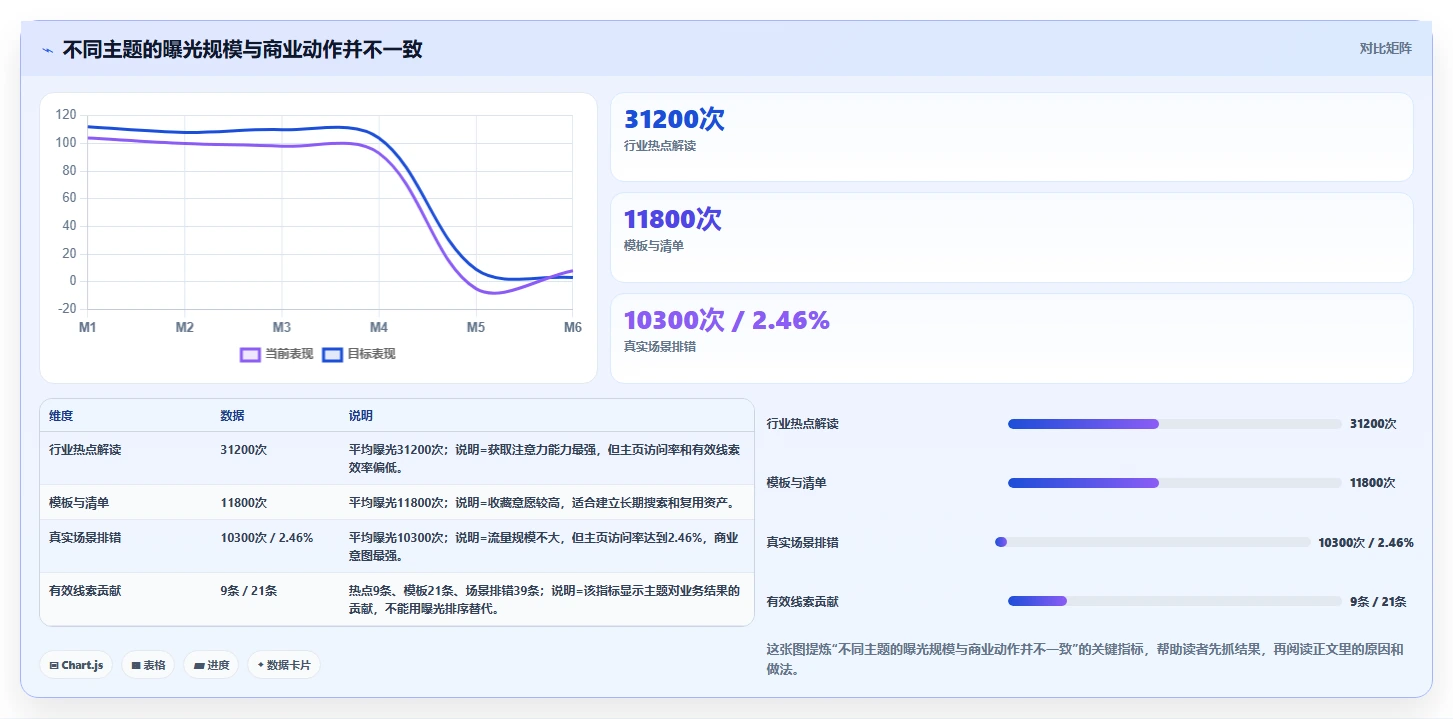The width and height of the screenshot is (1453, 719).
Task: Click the 对比矩阵 label in header
Action: 1385,49
